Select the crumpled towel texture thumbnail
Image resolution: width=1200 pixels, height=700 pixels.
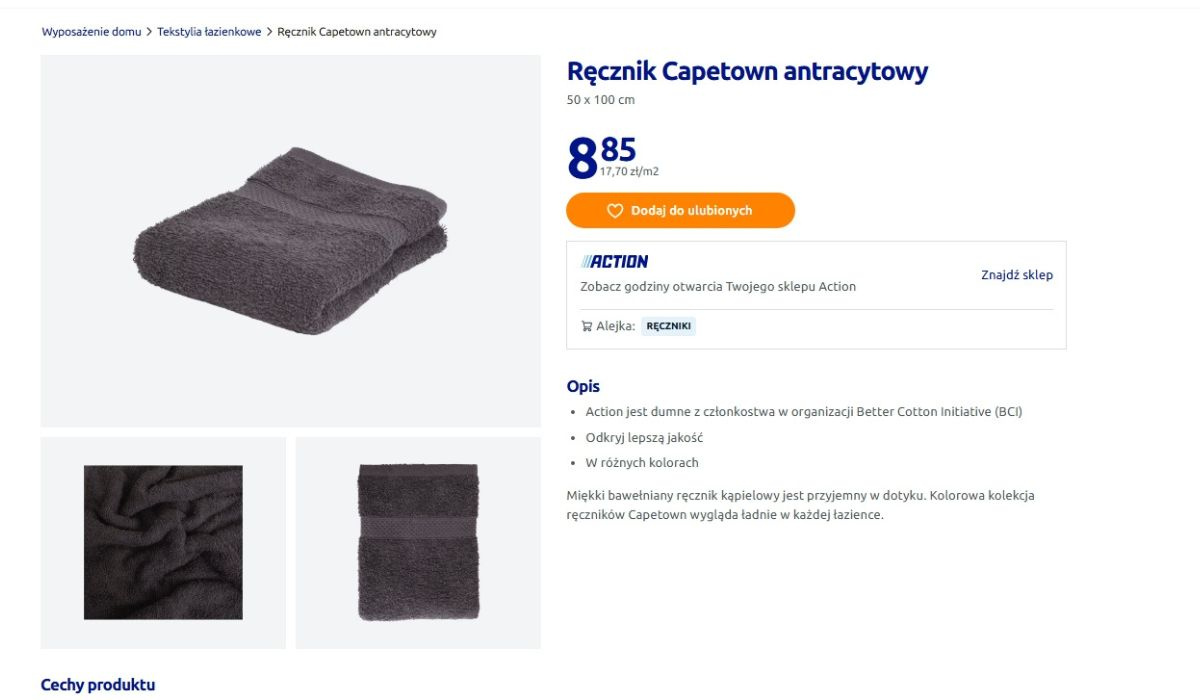tap(163, 542)
